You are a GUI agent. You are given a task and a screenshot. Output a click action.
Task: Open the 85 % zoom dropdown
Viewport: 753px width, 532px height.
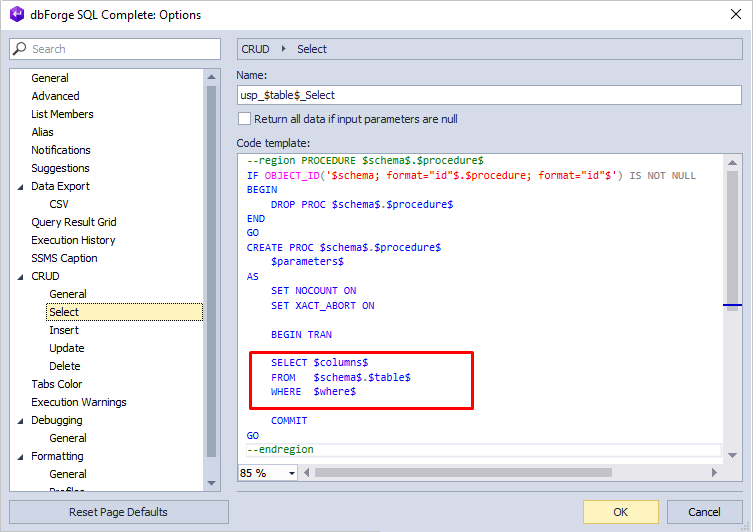(x=291, y=473)
